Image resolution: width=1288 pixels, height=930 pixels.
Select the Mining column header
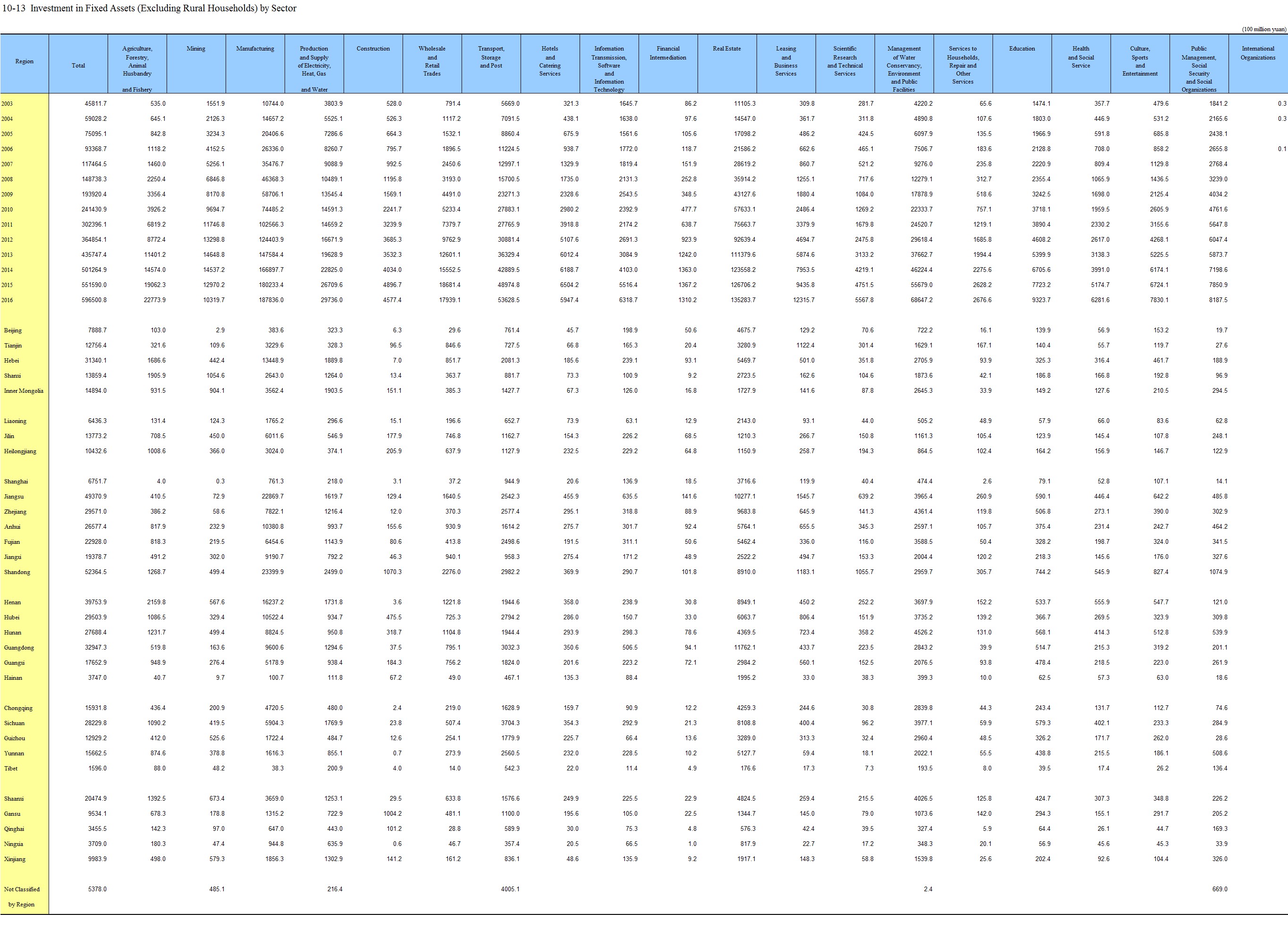click(196, 49)
